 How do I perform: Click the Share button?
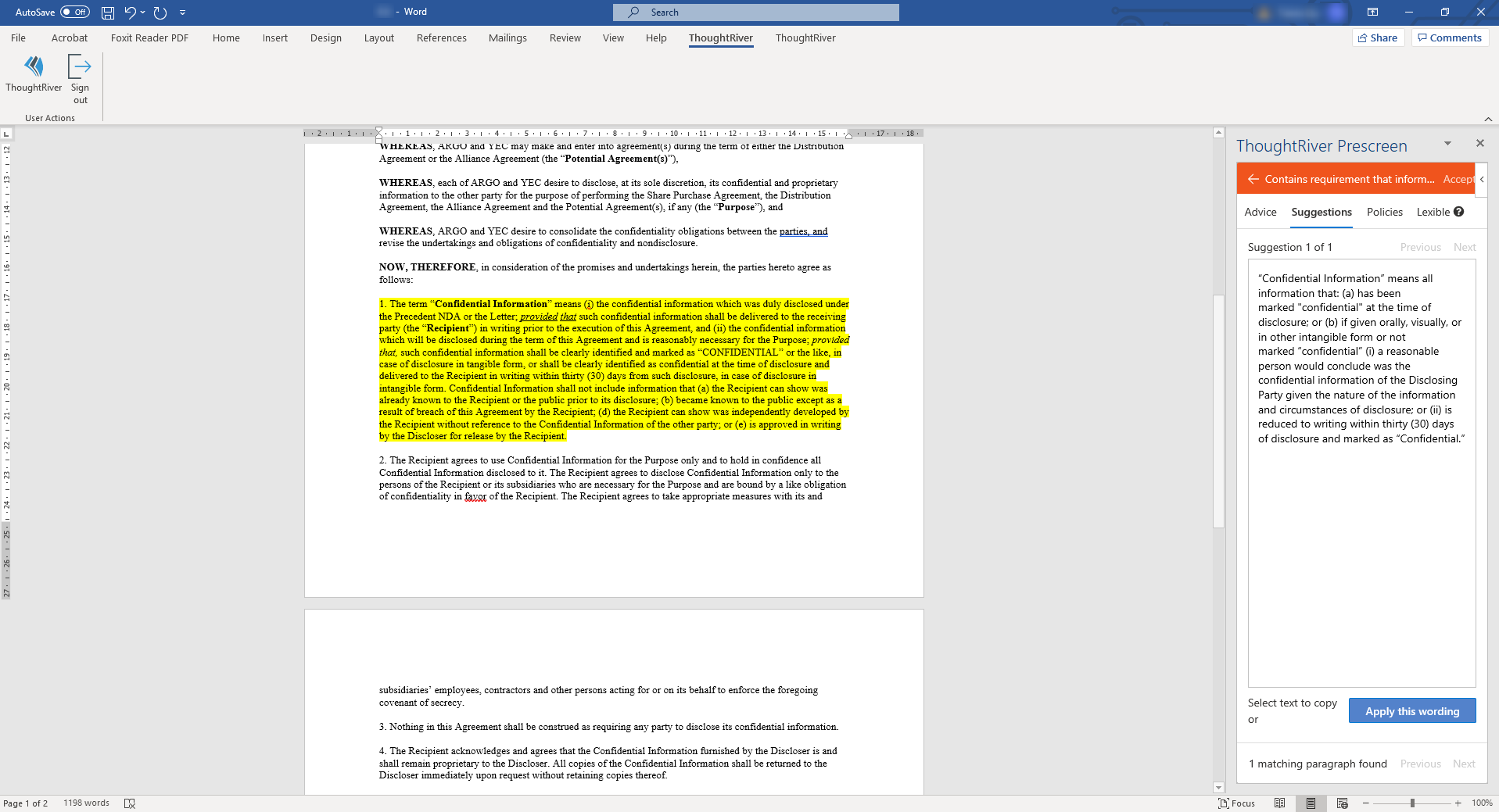pos(1378,38)
